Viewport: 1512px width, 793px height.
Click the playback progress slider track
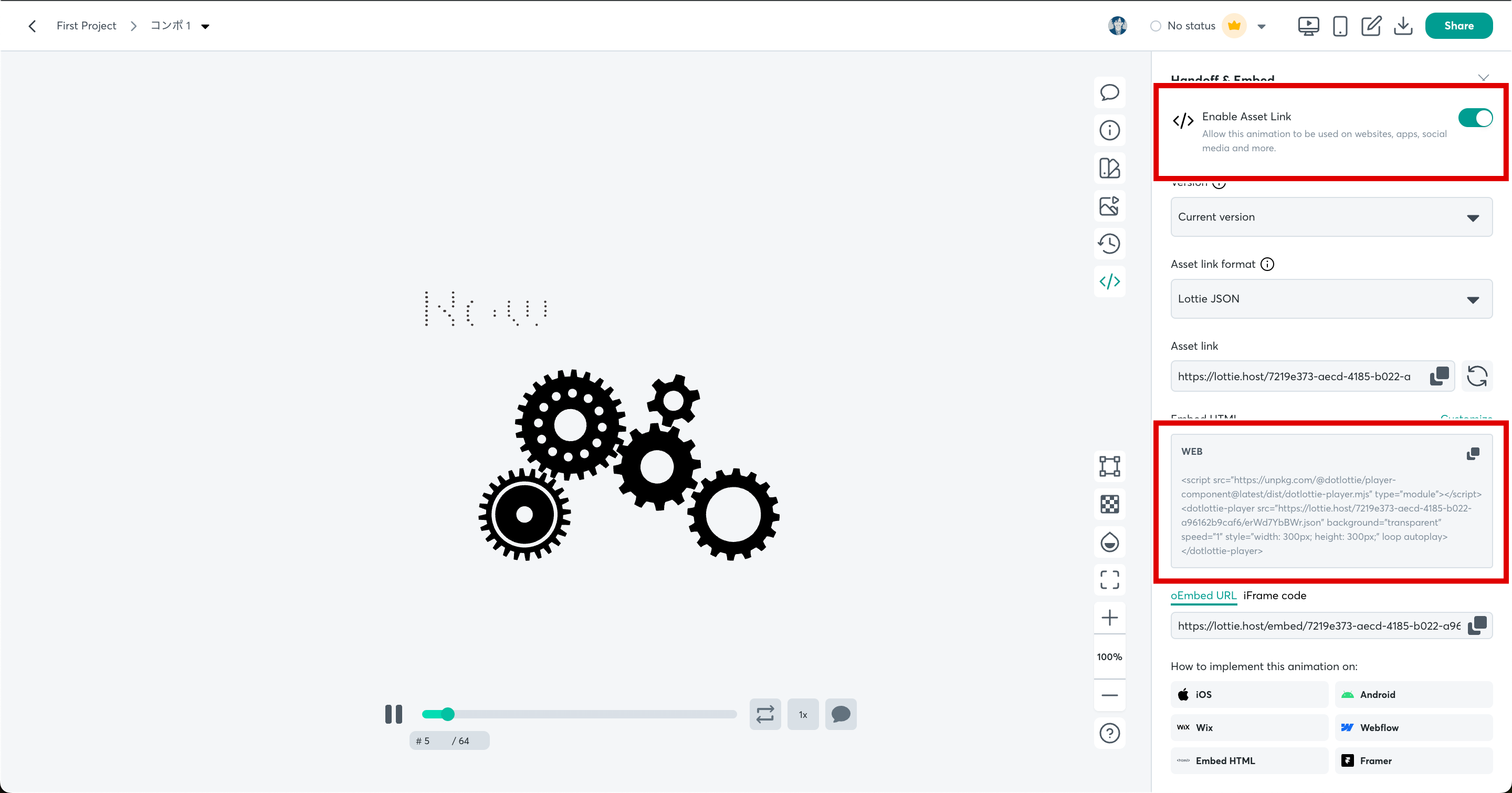click(x=587, y=714)
